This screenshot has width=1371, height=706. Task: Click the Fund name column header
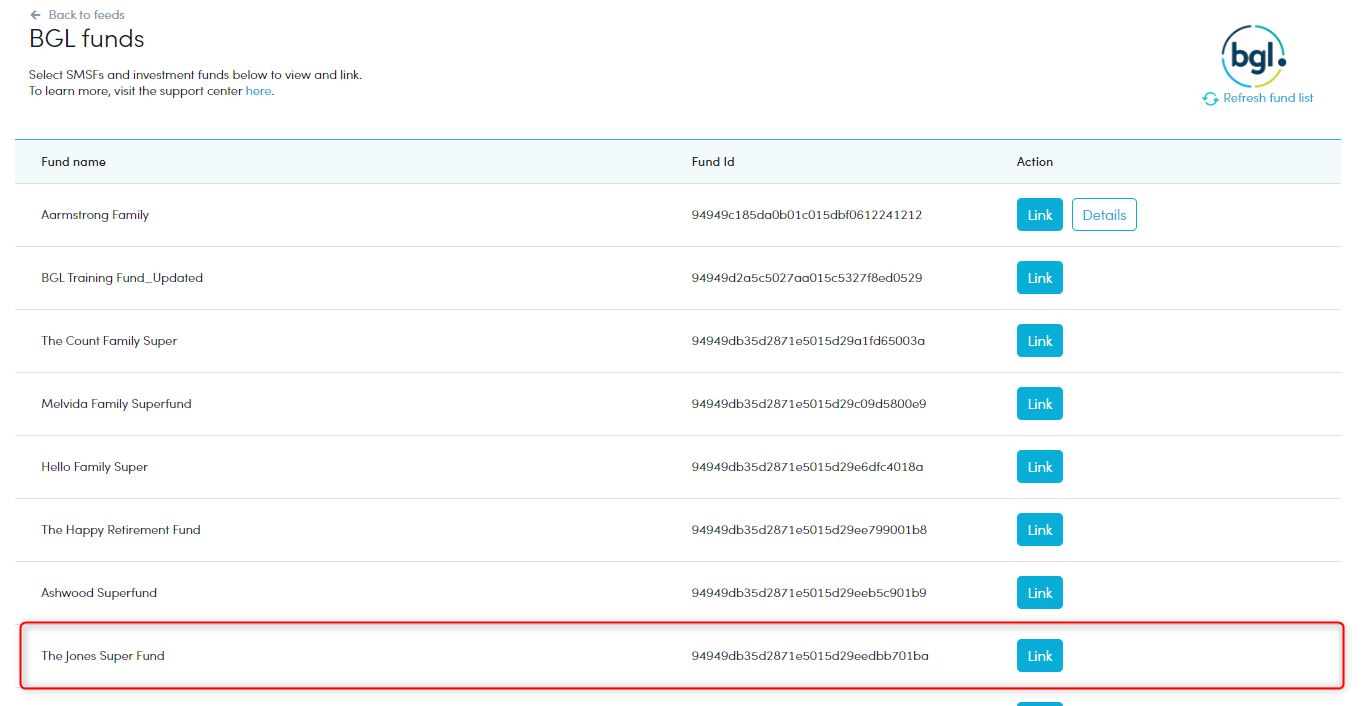(73, 162)
